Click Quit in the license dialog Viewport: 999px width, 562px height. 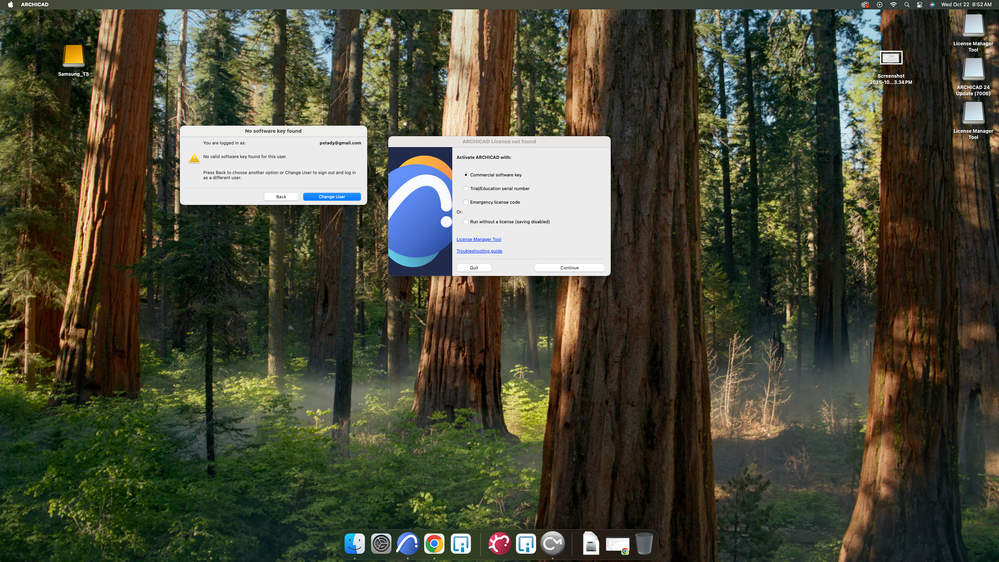point(474,268)
